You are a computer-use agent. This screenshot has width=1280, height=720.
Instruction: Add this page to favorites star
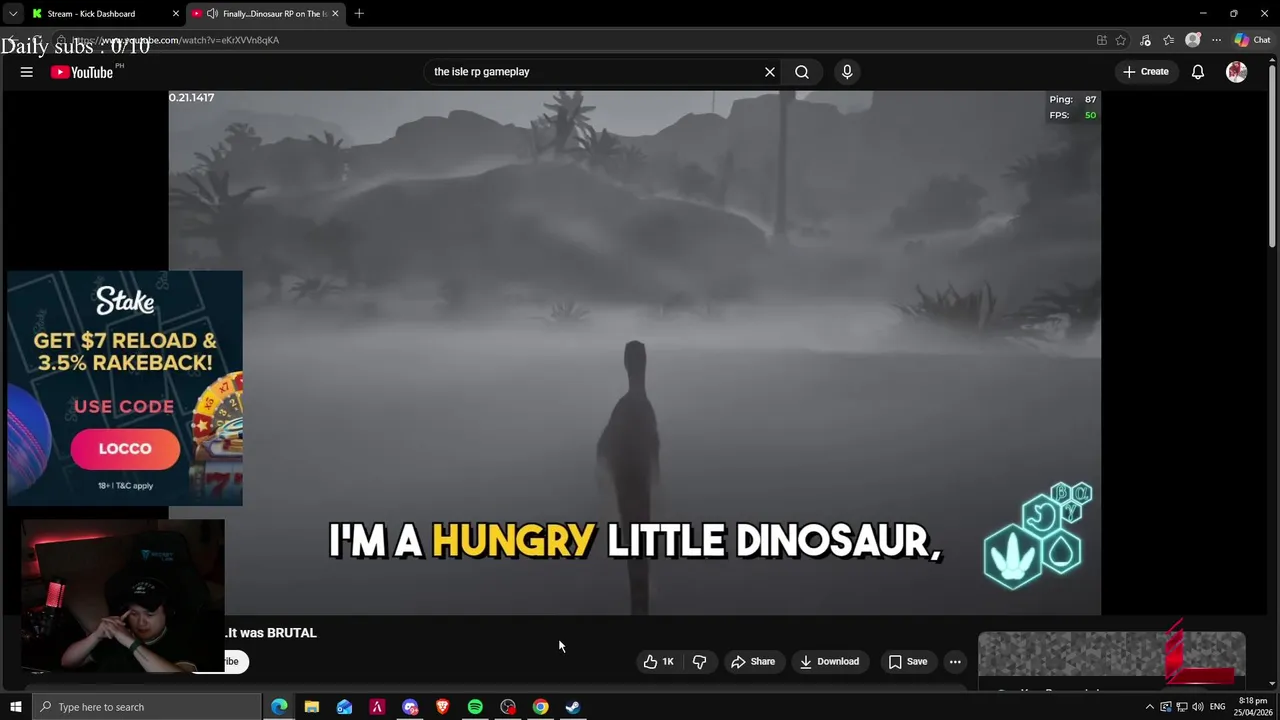coord(1121,40)
